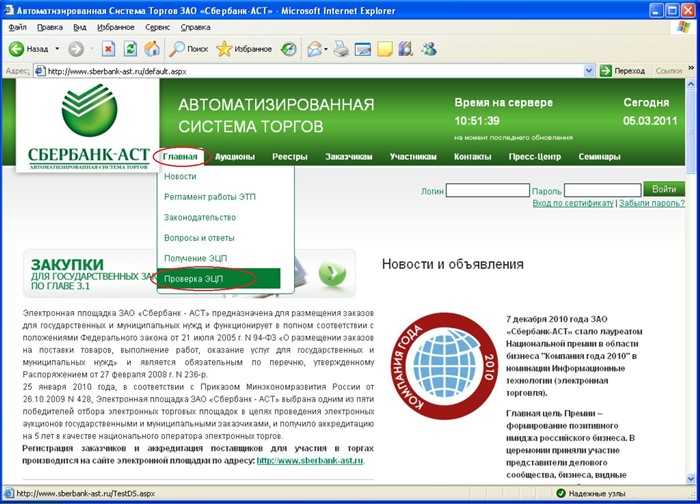Open the Пресс-Центр navigation tab
The image size is (700, 504).
click(x=534, y=157)
